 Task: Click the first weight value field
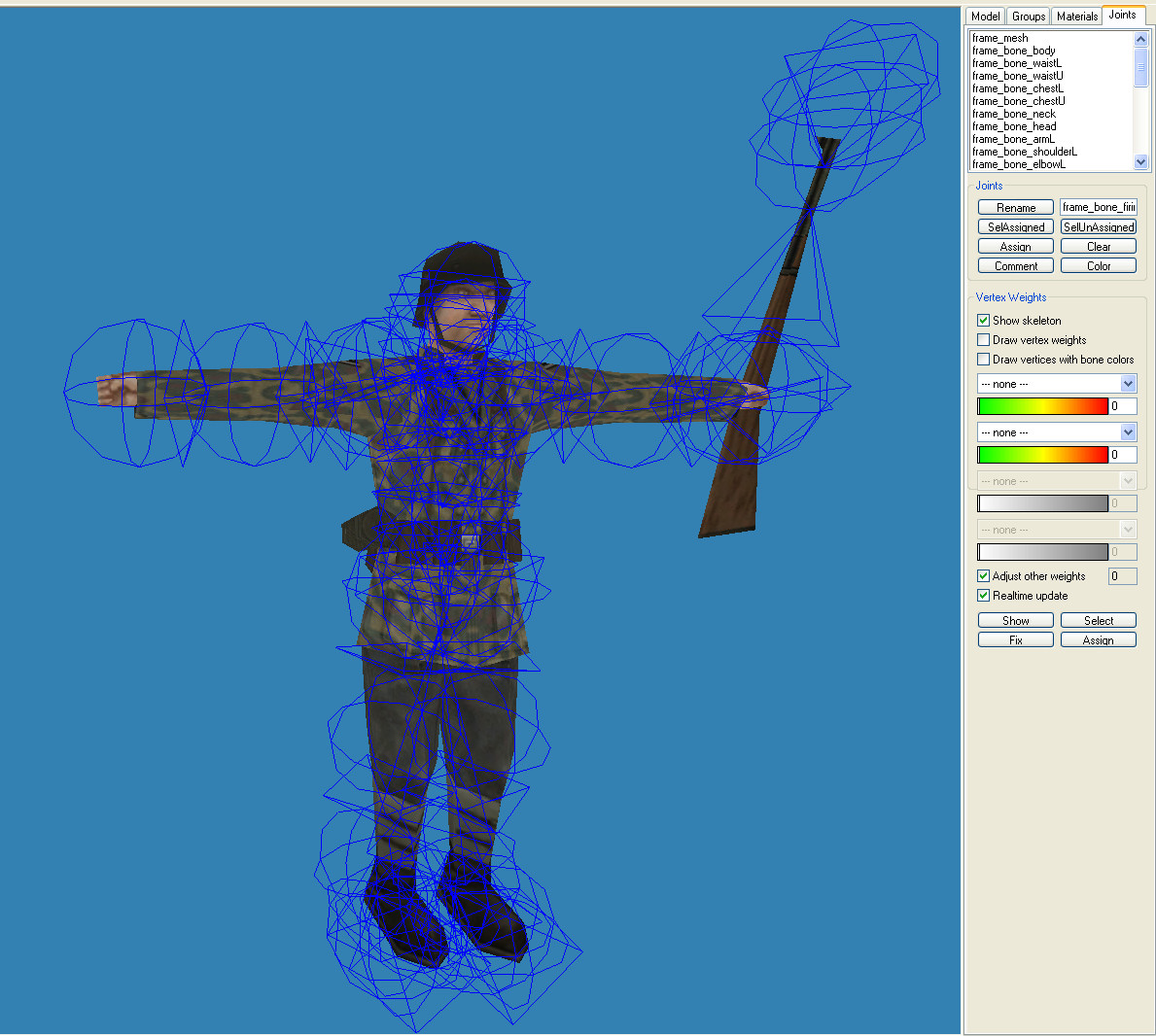click(x=1123, y=405)
